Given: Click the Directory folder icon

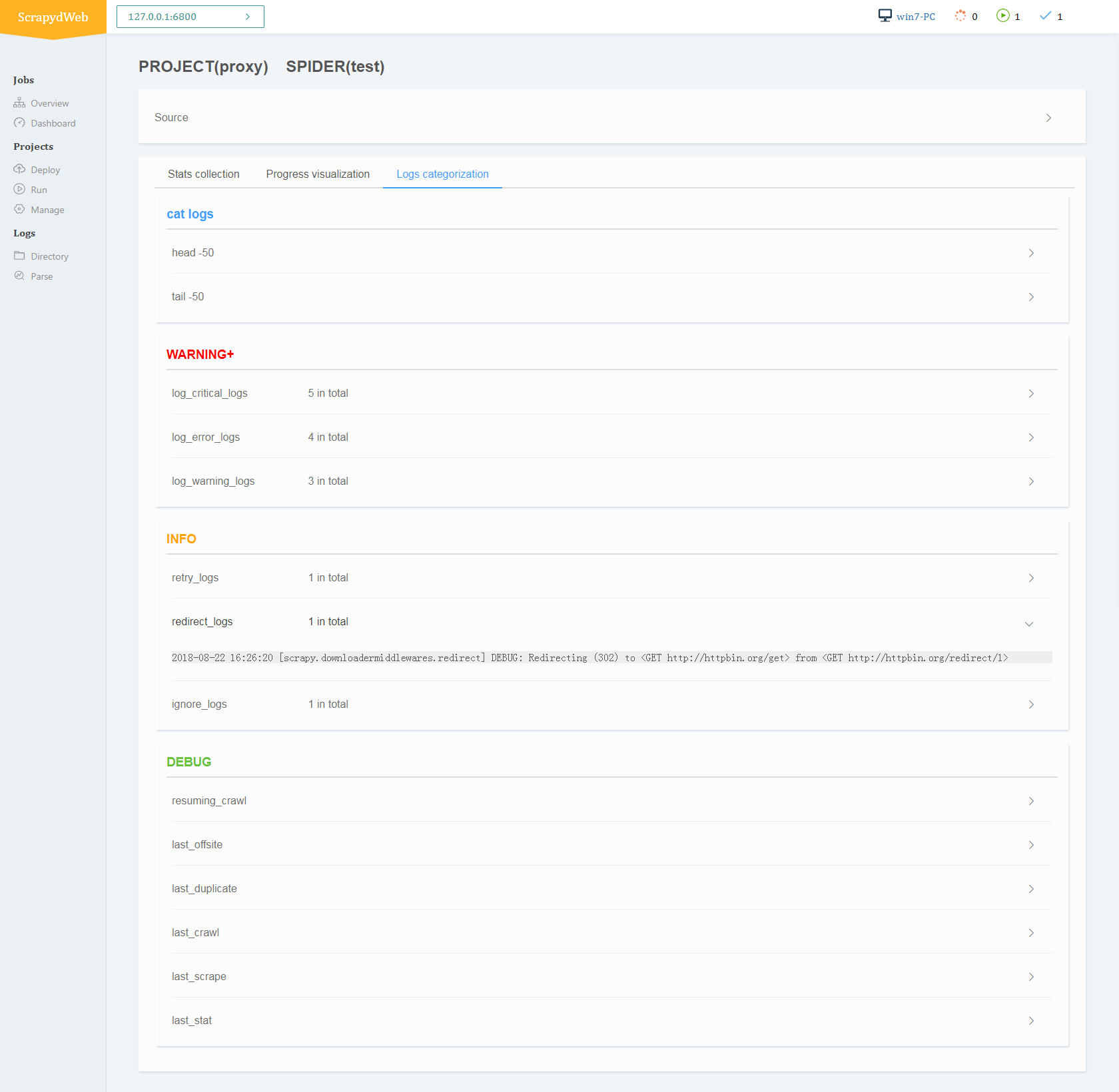Looking at the screenshot, I should [19, 256].
